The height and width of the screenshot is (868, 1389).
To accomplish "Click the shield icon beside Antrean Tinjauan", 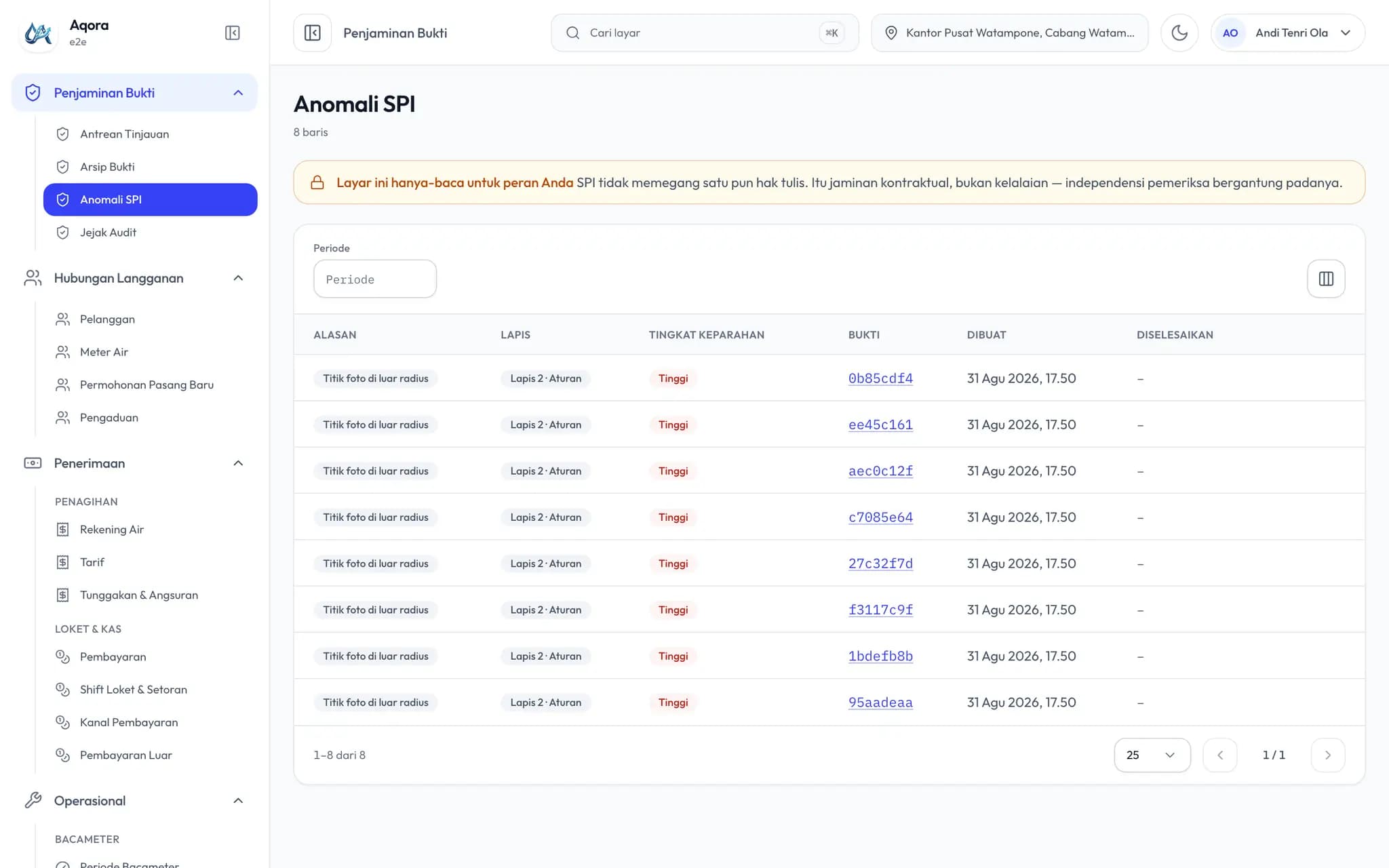I will click(62, 134).
